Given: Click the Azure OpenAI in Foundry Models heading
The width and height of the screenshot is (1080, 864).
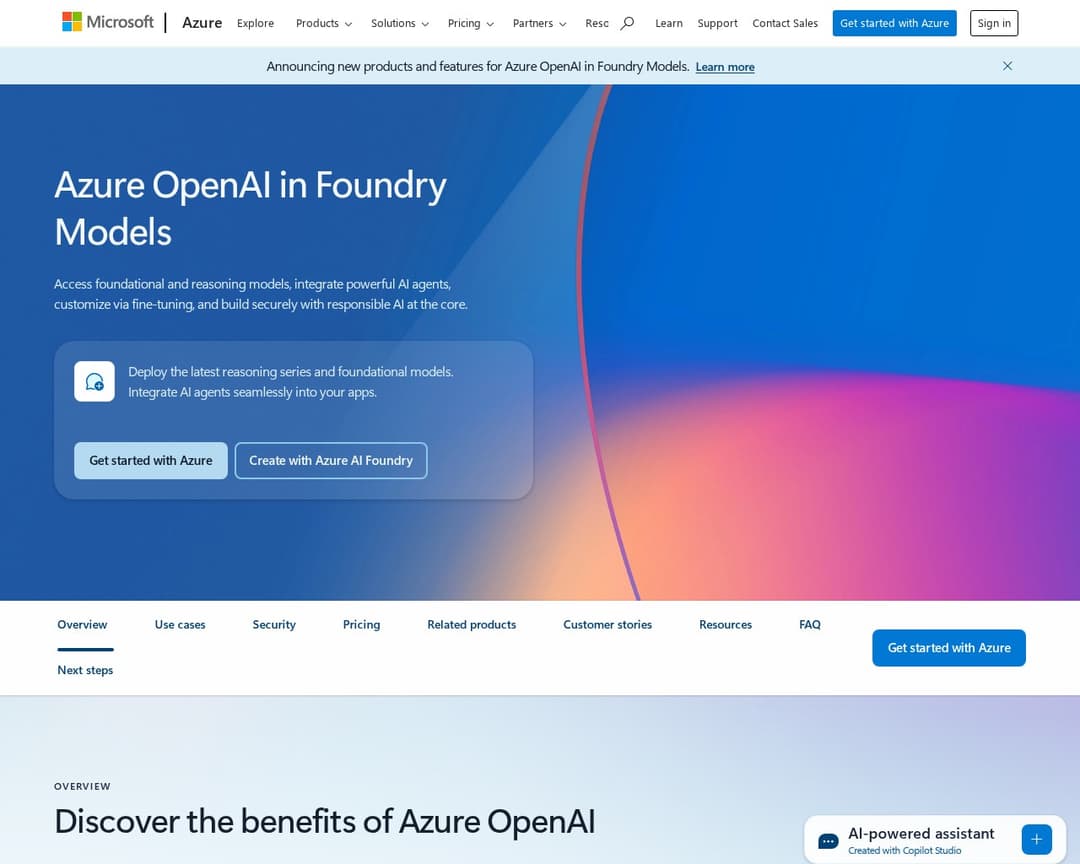Looking at the screenshot, I should (251, 208).
